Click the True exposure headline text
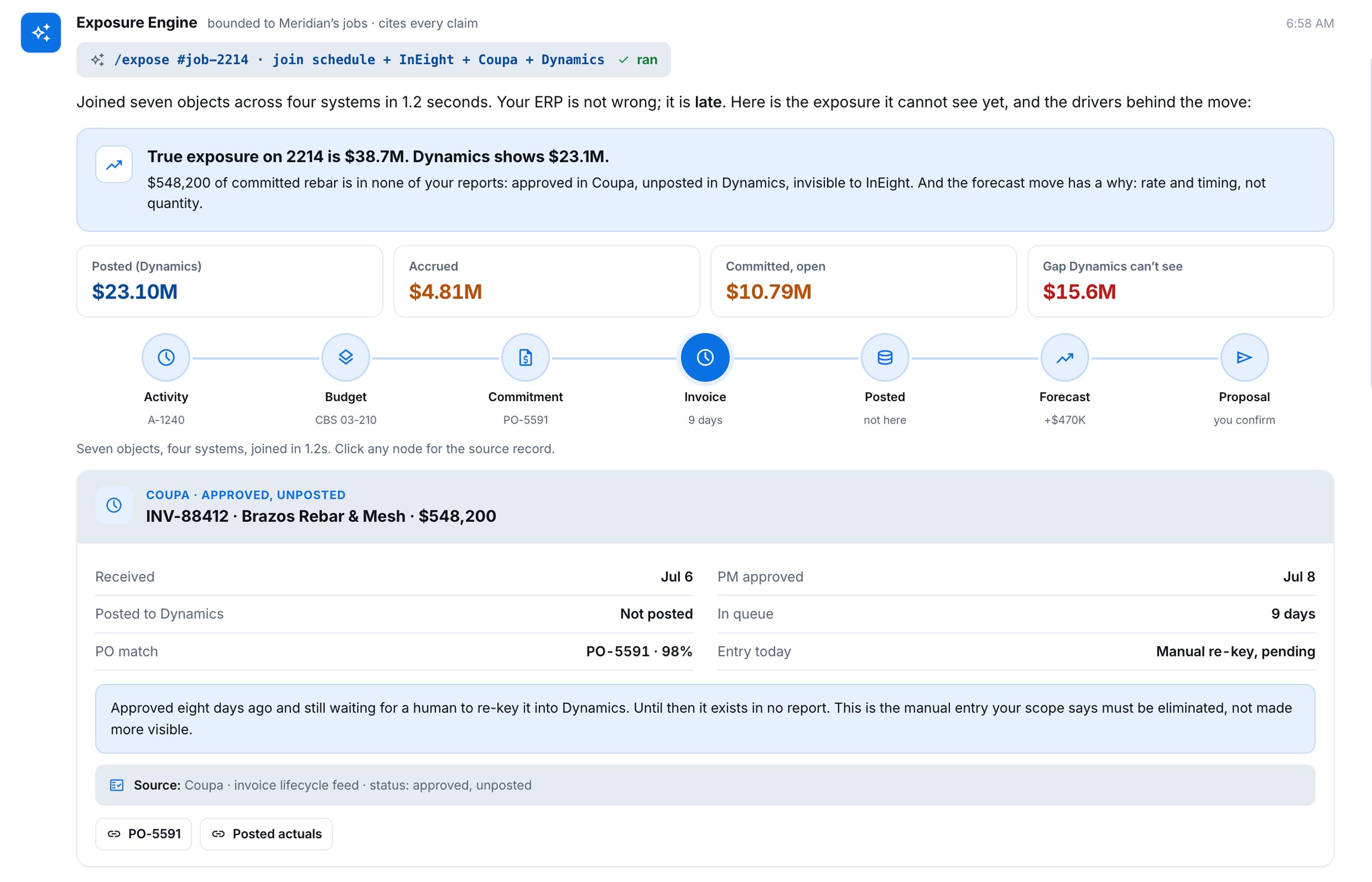The width and height of the screenshot is (1372, 882). pos(378,156)
